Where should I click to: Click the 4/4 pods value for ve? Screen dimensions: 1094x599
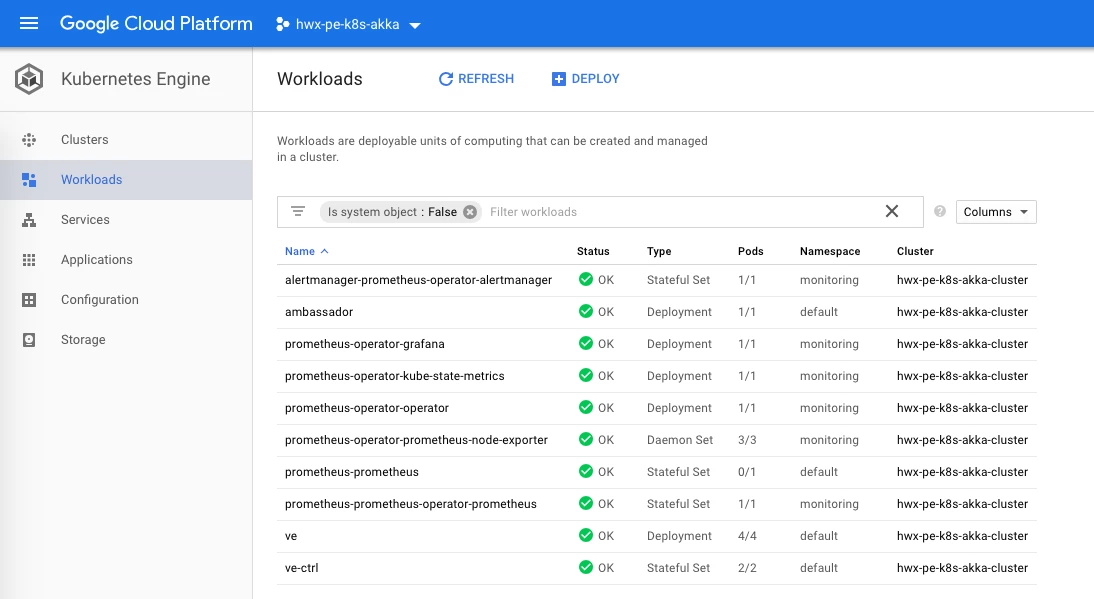coord(747,536)
